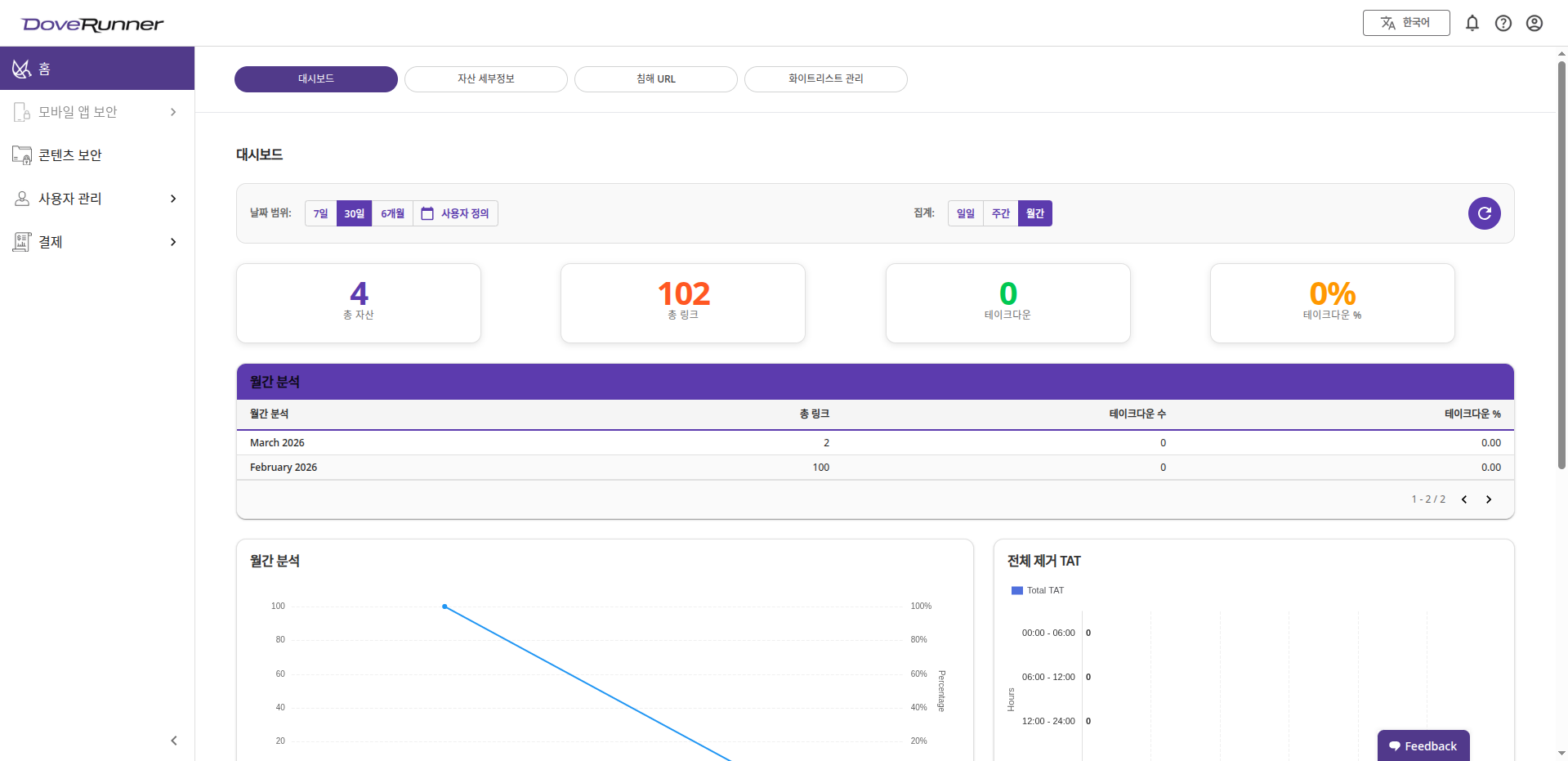This screenshot has height=761, width=1568.
Task: Click the notification bell icon
Action: 1472,23
